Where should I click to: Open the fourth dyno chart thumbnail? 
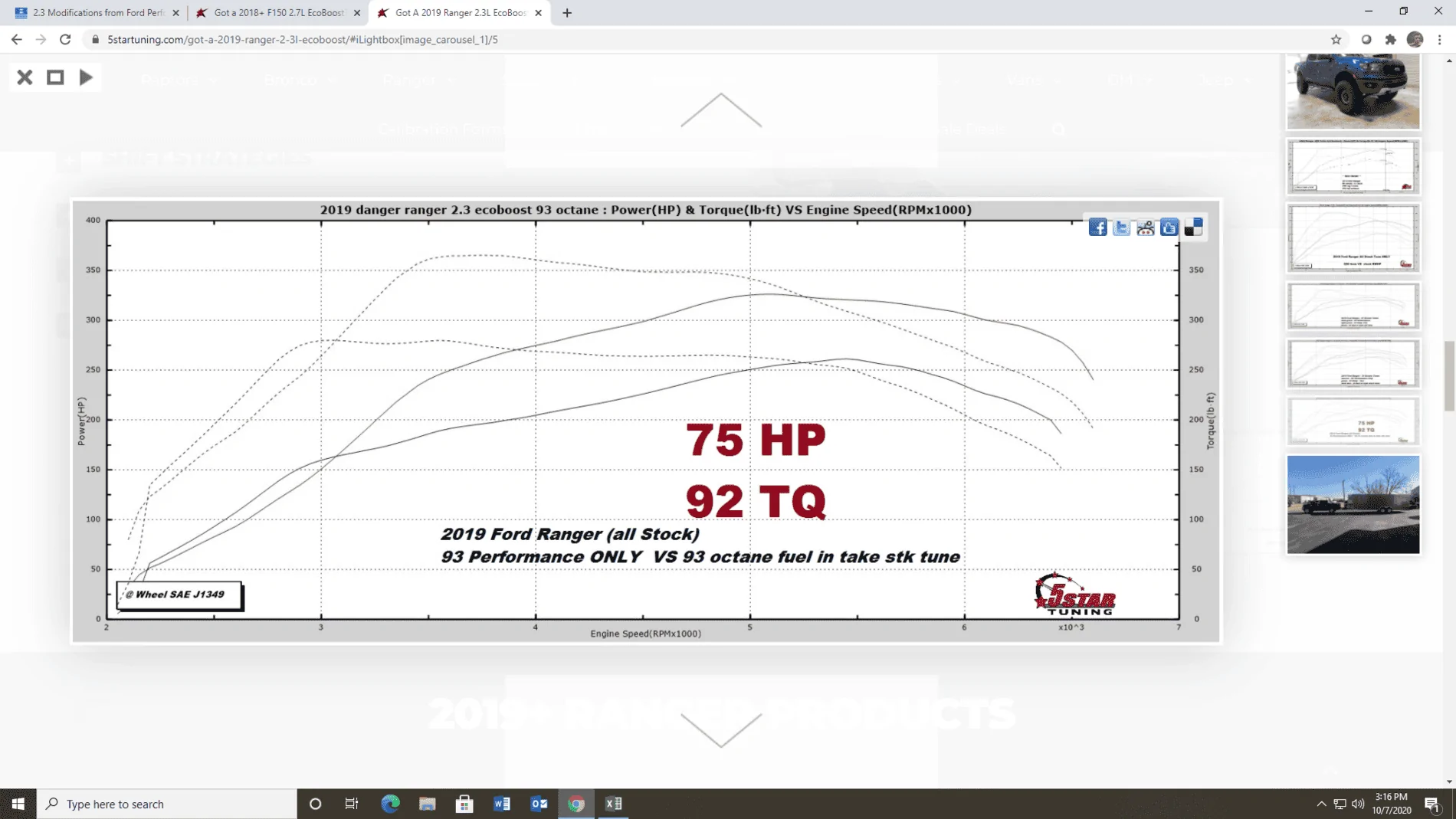tap(1353, 306)
